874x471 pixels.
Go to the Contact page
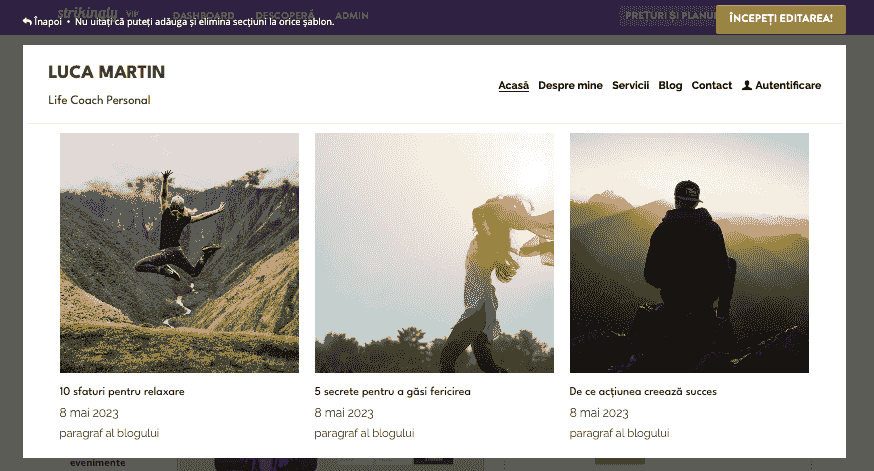pos(711,85)
